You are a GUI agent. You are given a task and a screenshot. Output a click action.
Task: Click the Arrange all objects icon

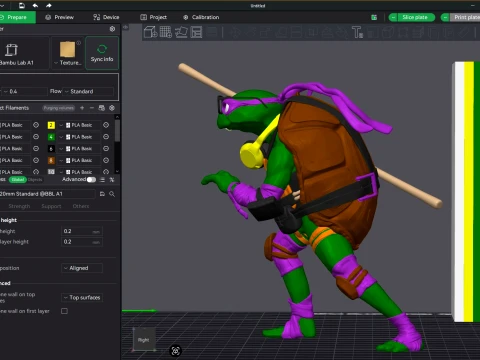[x=197, y=32]
